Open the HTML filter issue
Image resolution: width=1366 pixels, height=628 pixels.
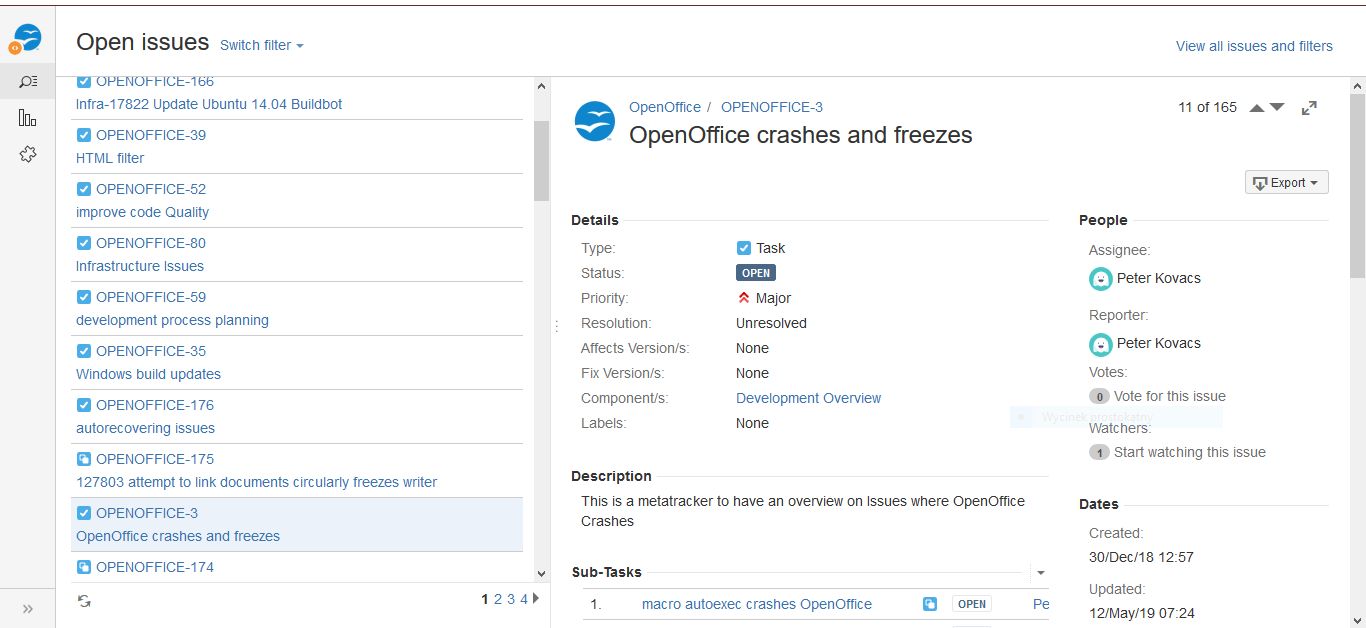[x=110, y=158]
